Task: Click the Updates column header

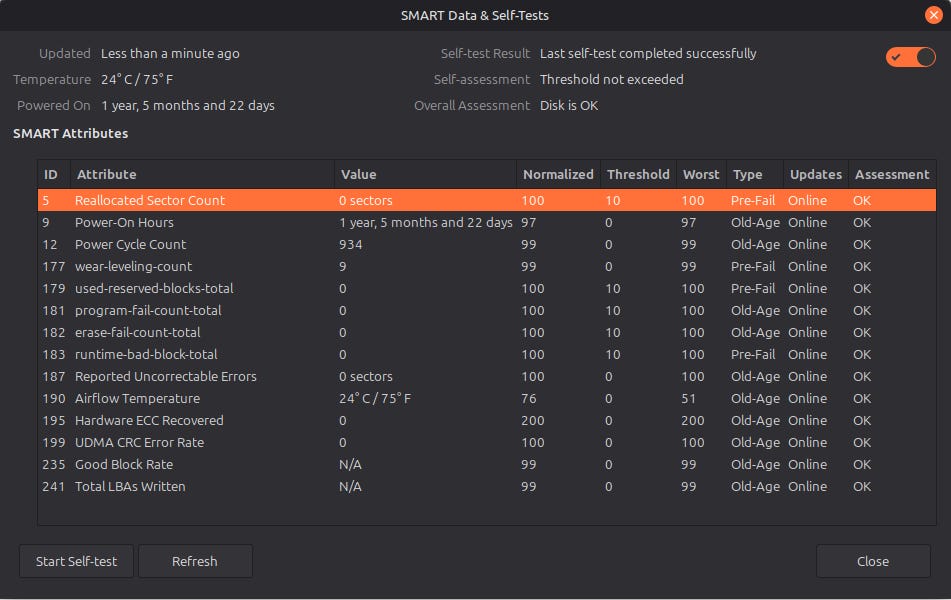Action: coord(815,174)
